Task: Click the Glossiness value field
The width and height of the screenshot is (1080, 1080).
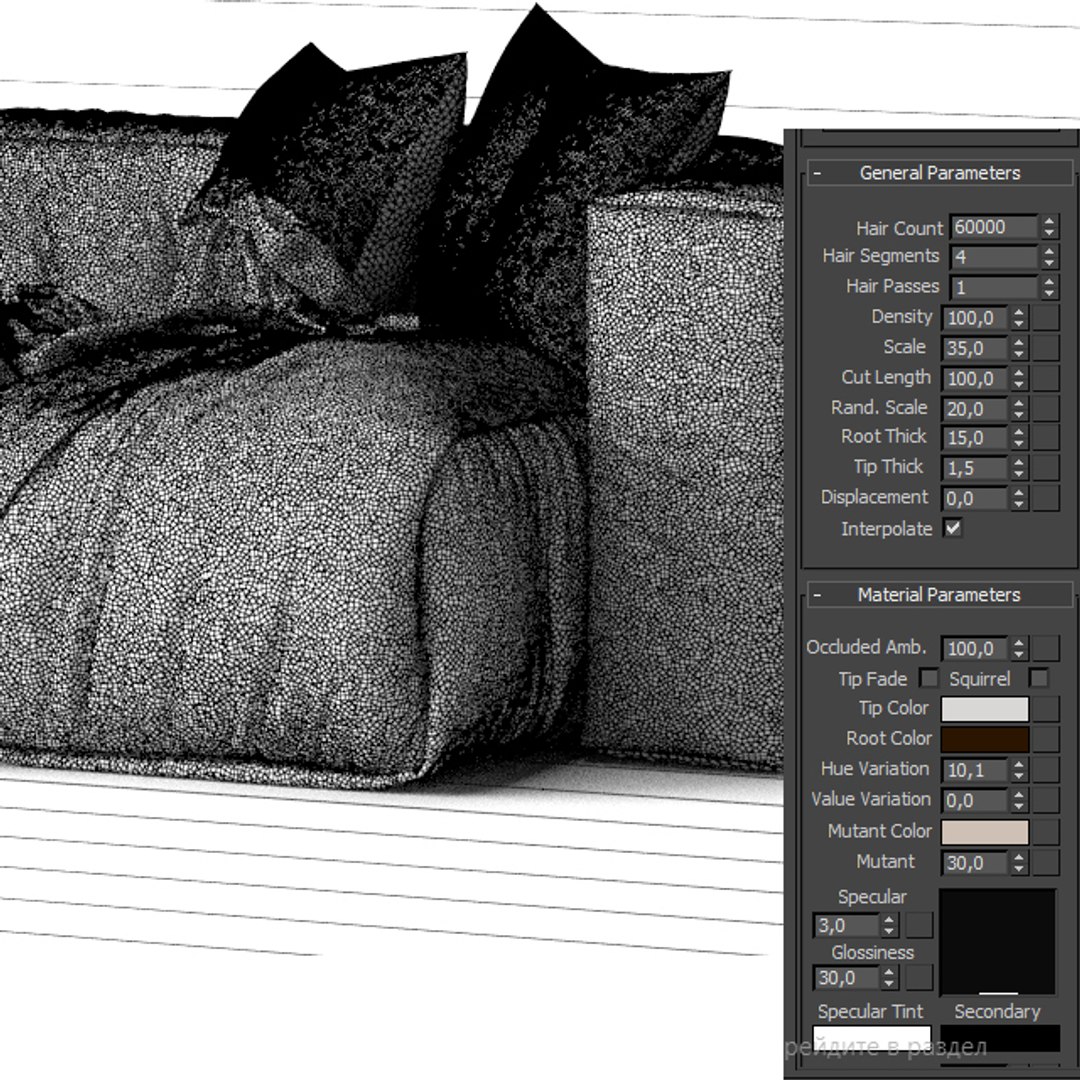Action: tap(845, 977)
